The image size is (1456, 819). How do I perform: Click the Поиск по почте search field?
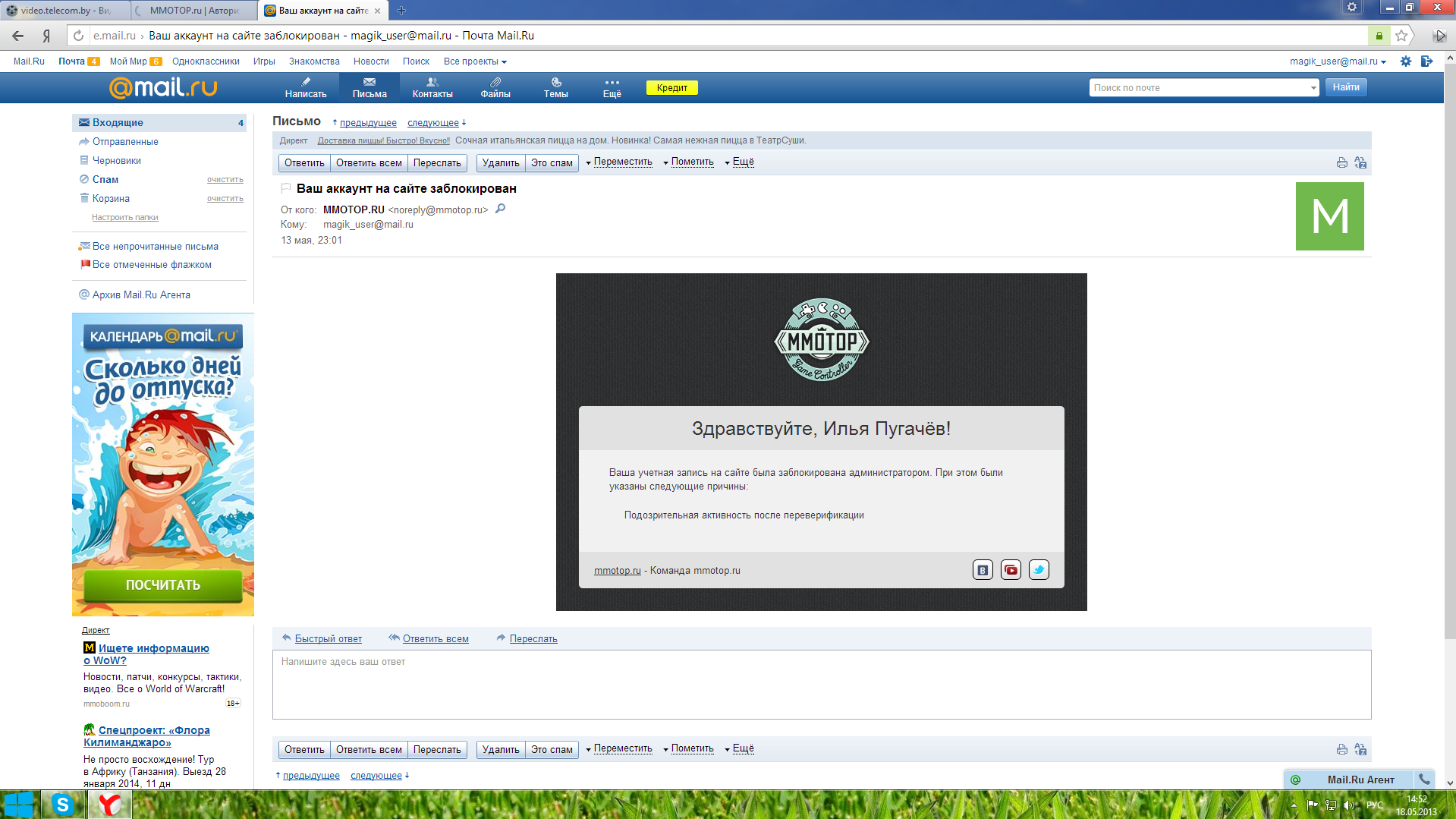[1199, 88]
